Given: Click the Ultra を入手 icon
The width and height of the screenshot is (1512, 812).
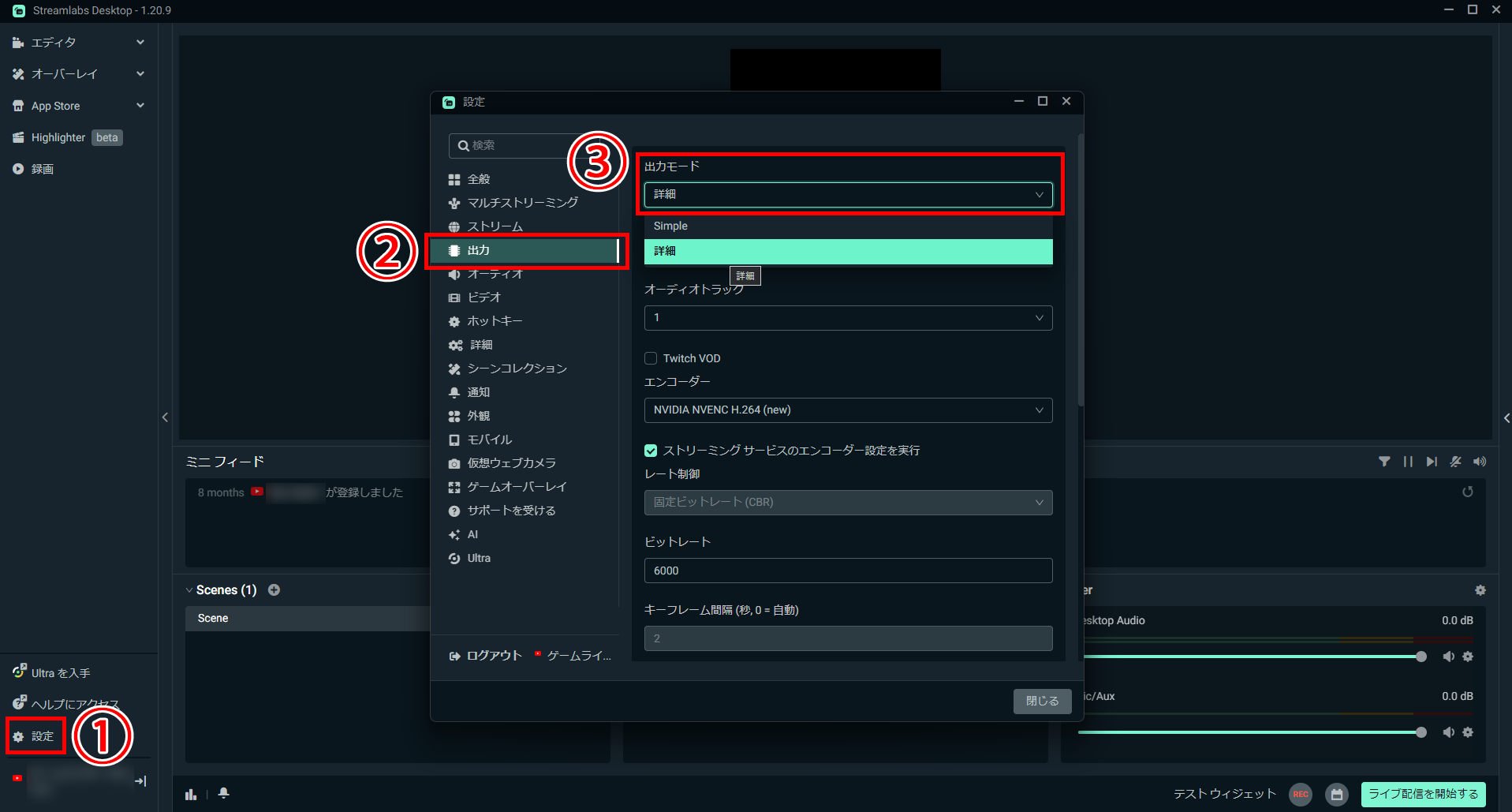Looking at the screenshot, I should [x=19, y=672].
